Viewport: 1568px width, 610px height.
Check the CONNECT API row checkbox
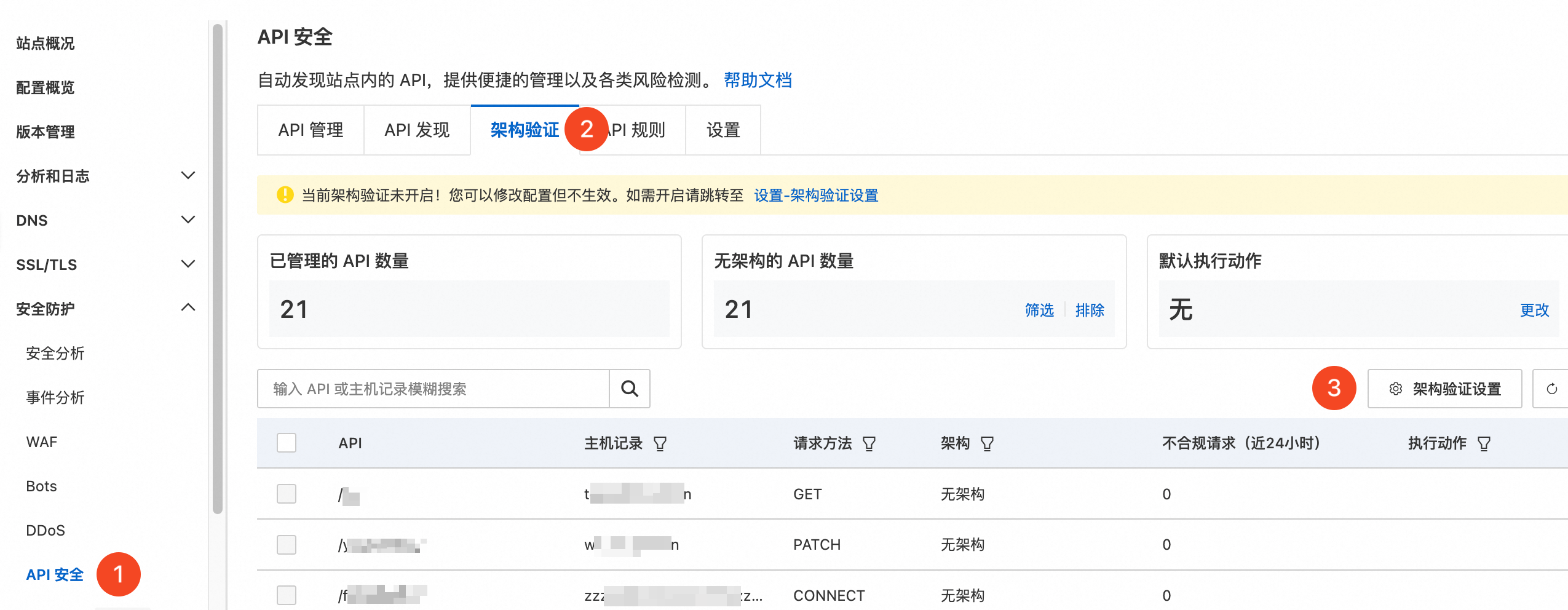tap(287, 595)
